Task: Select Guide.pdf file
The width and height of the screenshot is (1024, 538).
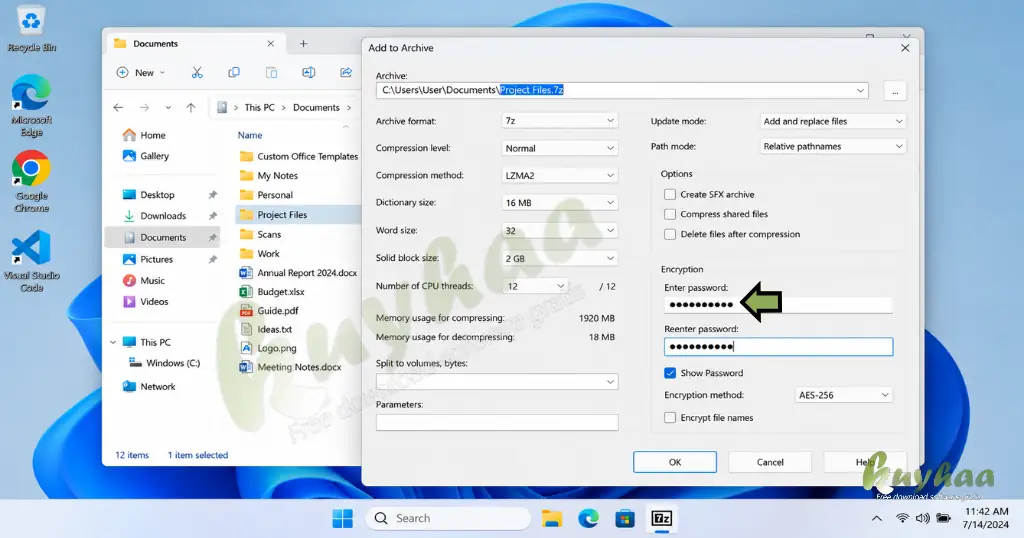Action: (x=269, y=311)
